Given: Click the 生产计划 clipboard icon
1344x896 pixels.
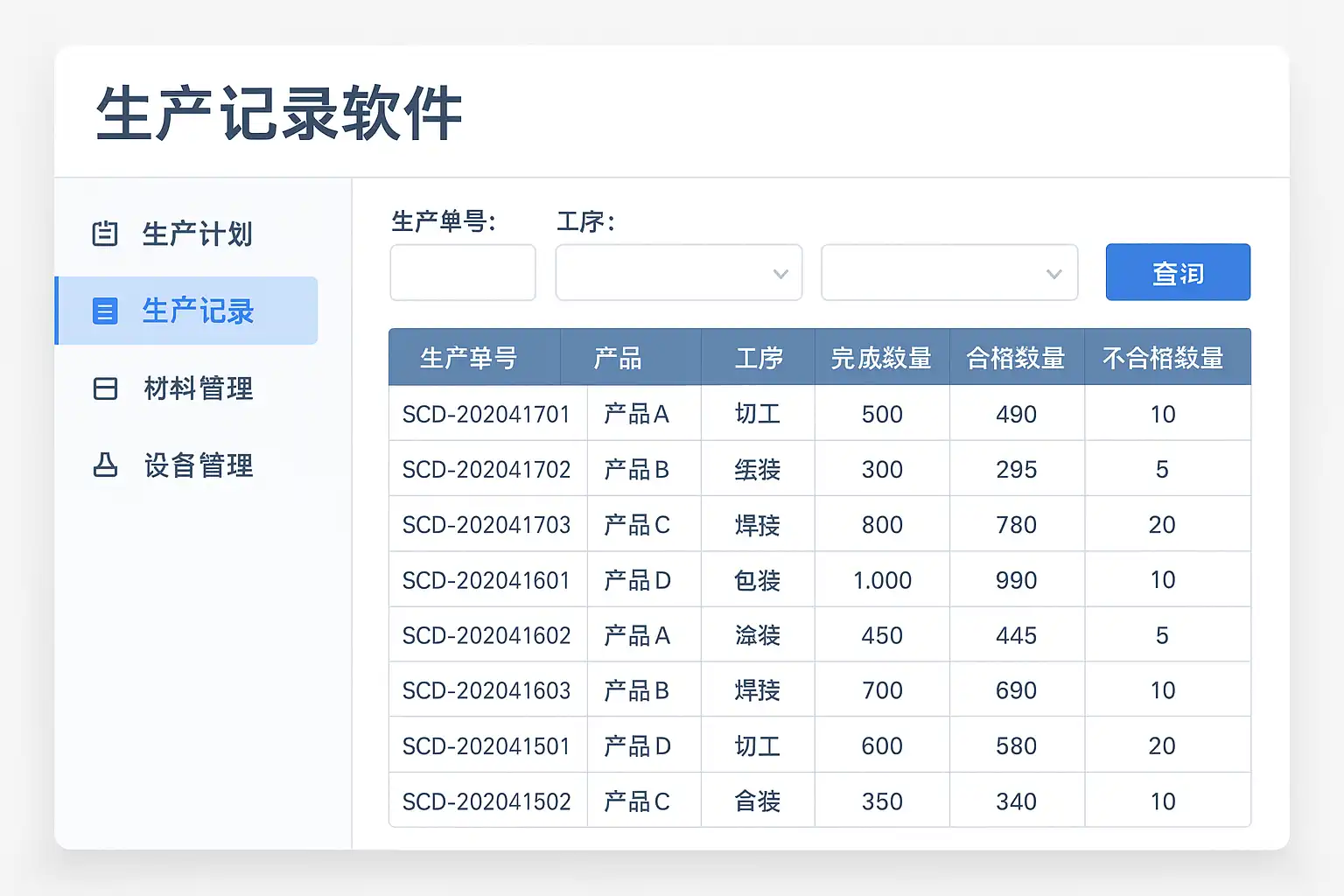Looking at the screenshot, I should (105, 234).
